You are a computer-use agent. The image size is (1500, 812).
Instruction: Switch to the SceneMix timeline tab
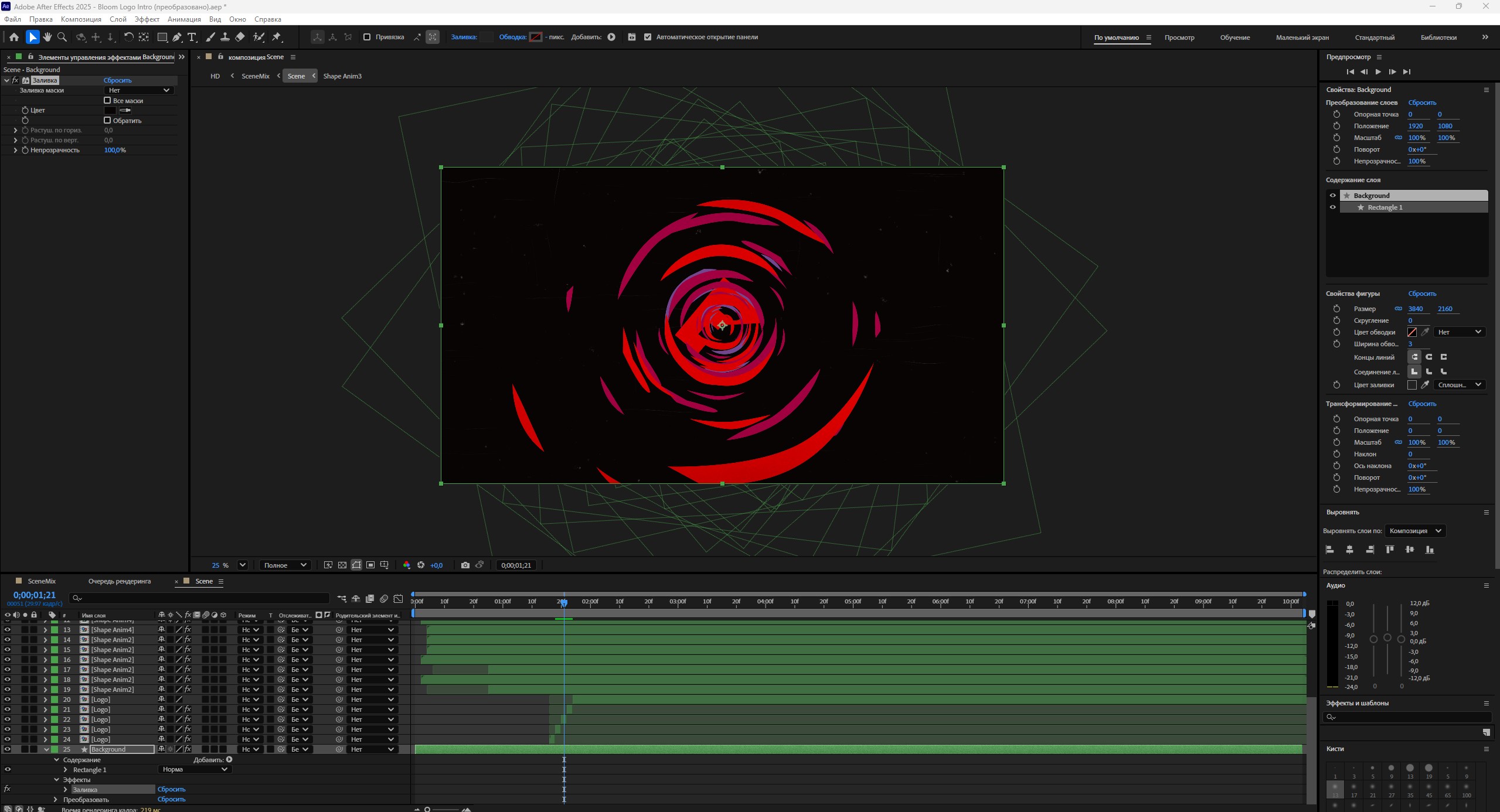click(41, 581)
